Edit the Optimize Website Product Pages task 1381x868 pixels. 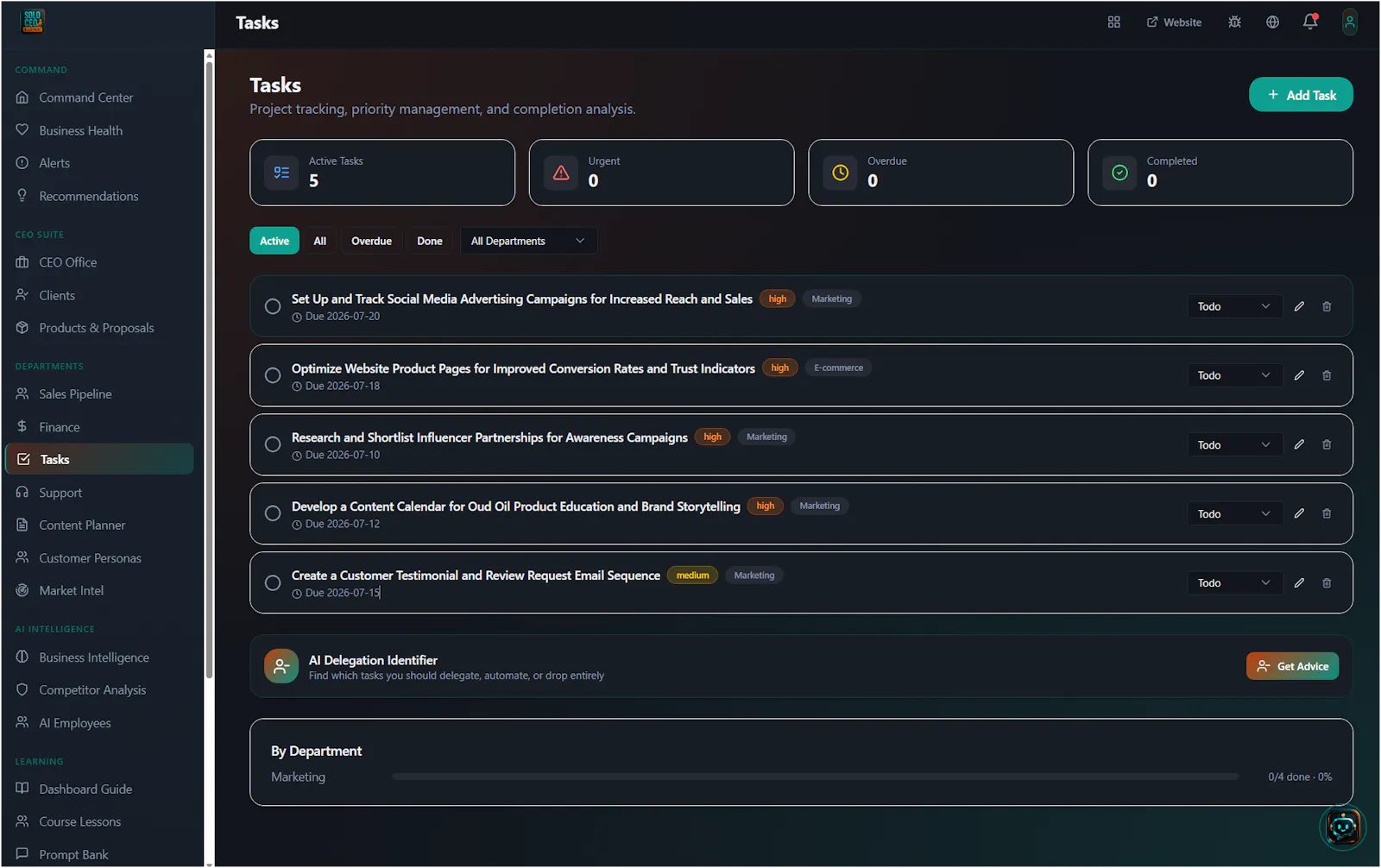click(x=1299, y=375)
